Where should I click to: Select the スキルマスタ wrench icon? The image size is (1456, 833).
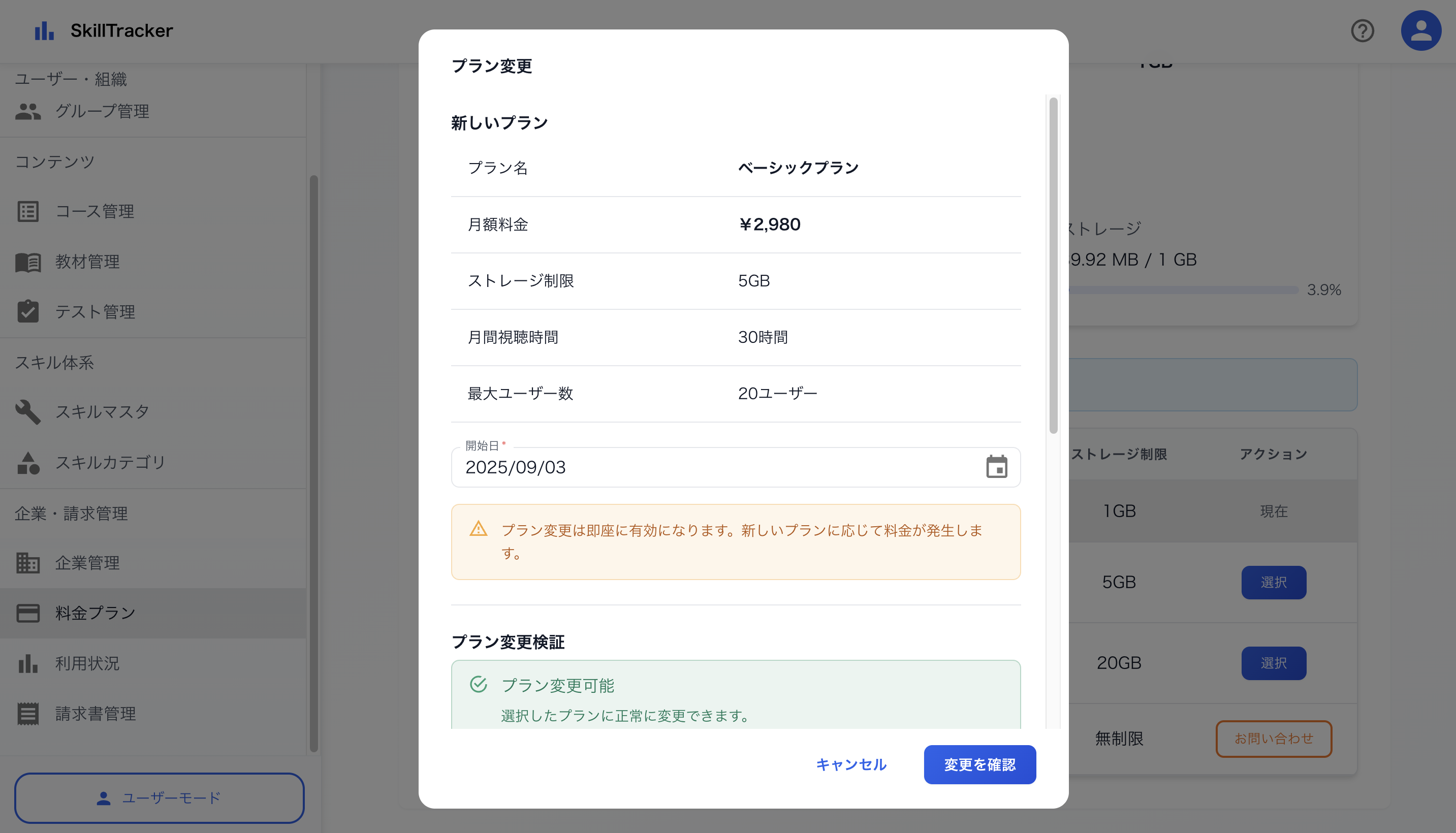28,411
